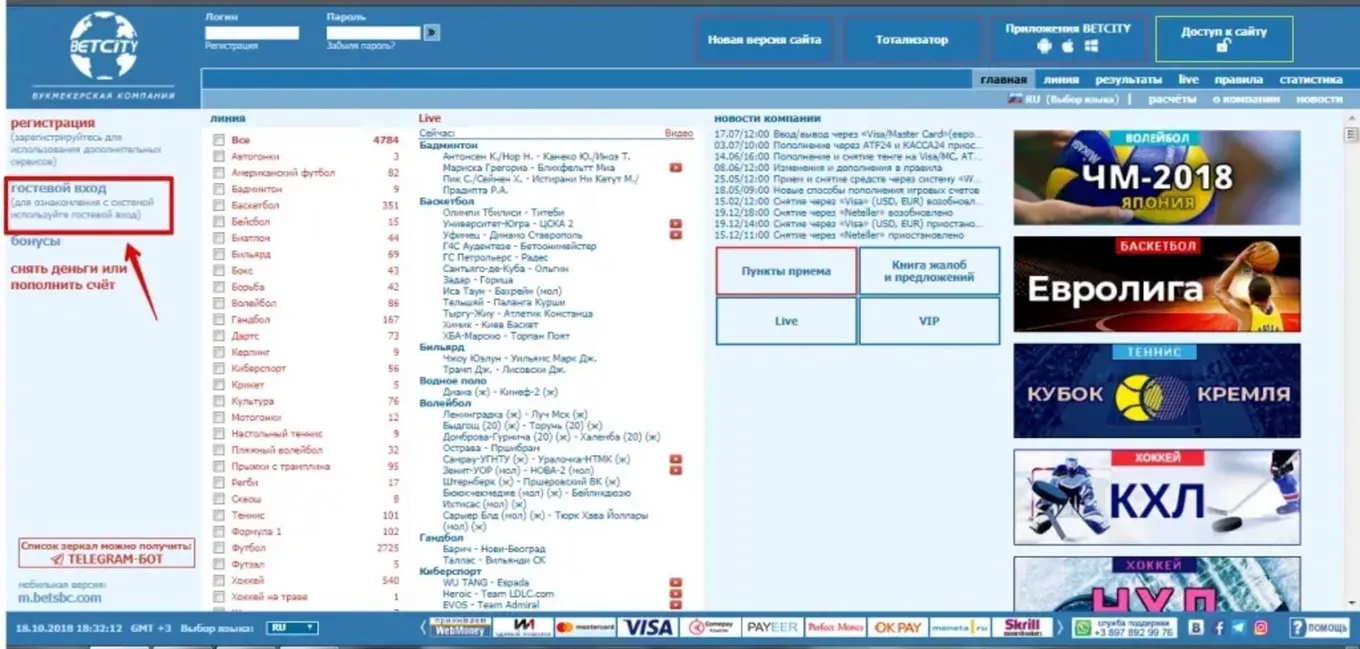Open the Android app icon
1360x649 pixels.
point(1044,47)
